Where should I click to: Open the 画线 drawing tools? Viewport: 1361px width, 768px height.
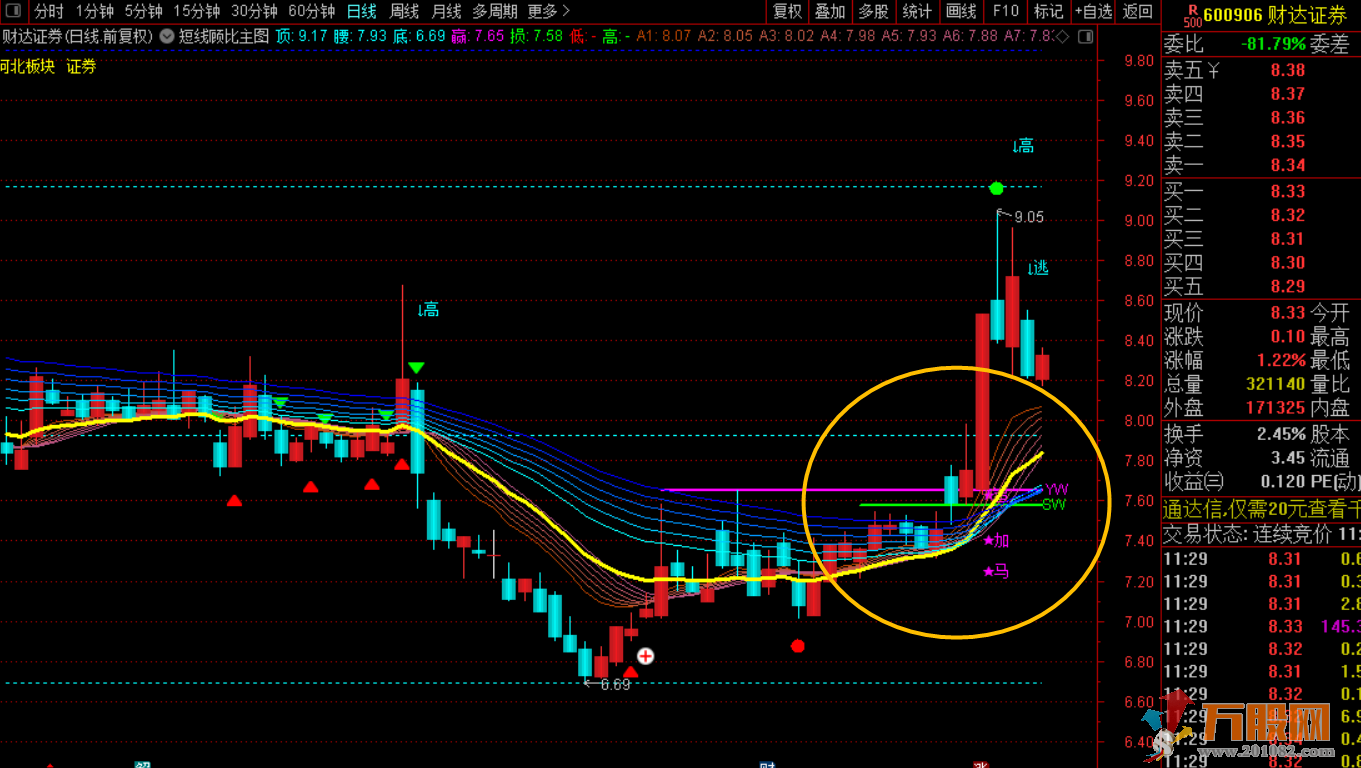point(961,12)
